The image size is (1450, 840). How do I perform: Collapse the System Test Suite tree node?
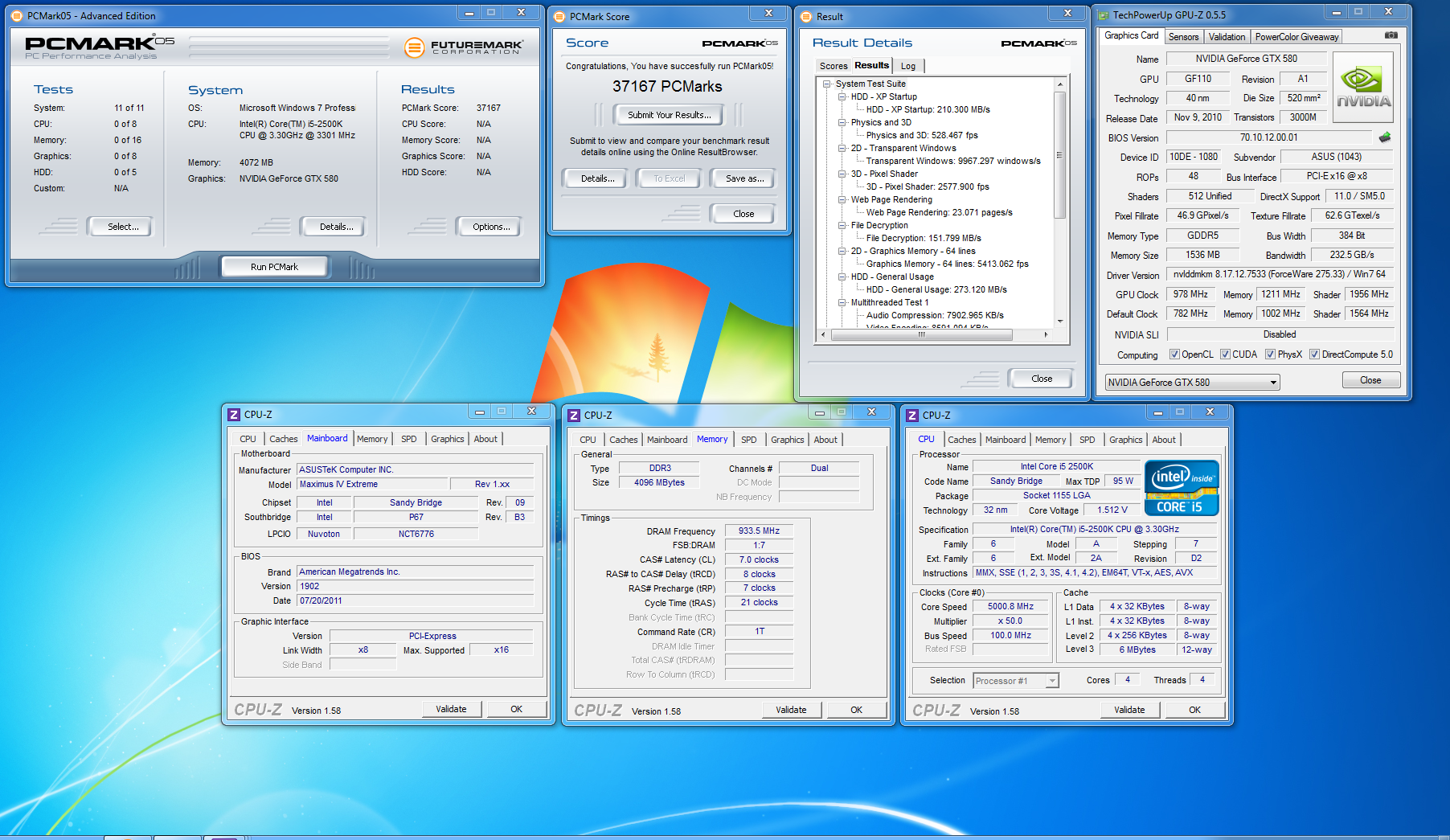(826, 84)
